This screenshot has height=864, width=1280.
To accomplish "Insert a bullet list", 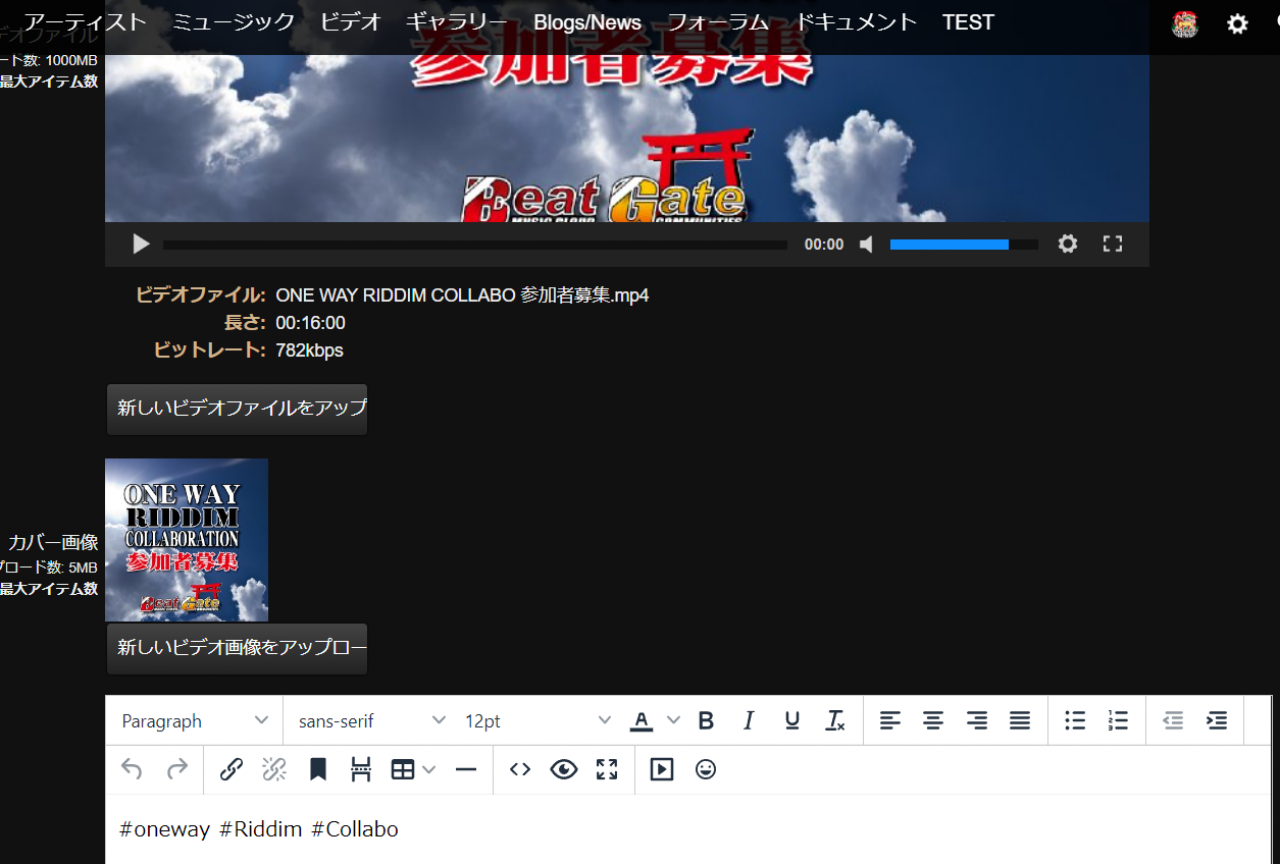I will tap(1075, 721).
